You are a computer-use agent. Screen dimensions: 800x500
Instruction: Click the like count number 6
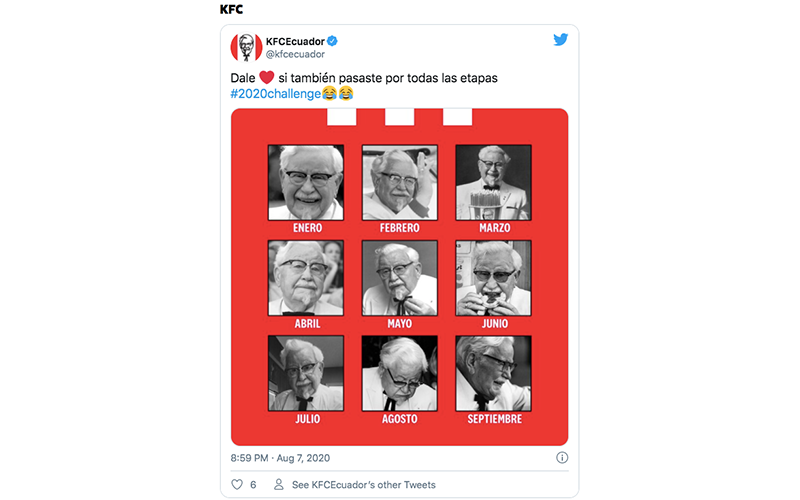(x=253, y=485)
